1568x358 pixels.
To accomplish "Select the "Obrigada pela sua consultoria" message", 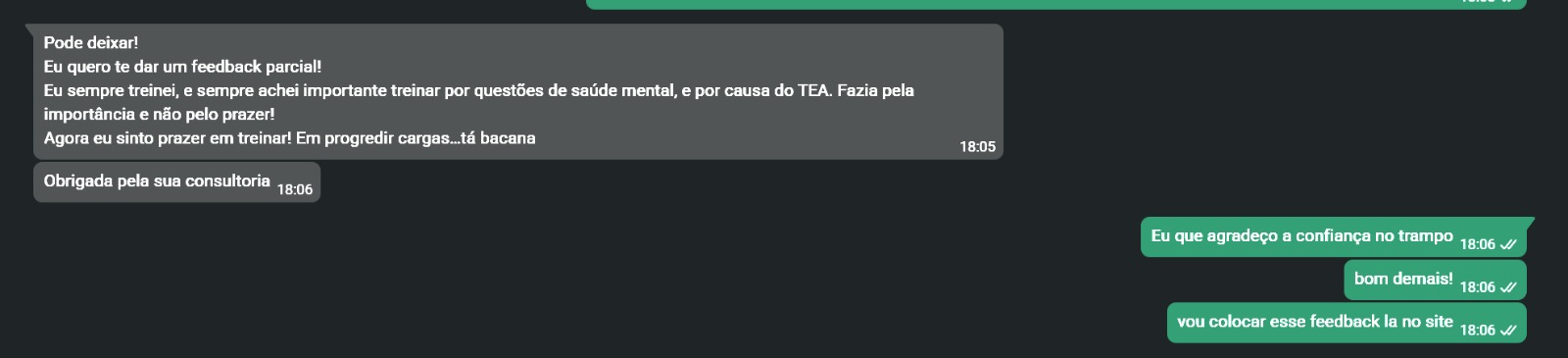I will tap(177, 182).
